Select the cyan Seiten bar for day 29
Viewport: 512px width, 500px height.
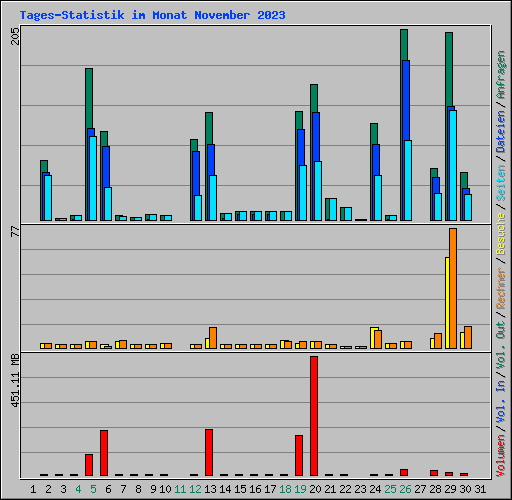[x=453, y=165]
